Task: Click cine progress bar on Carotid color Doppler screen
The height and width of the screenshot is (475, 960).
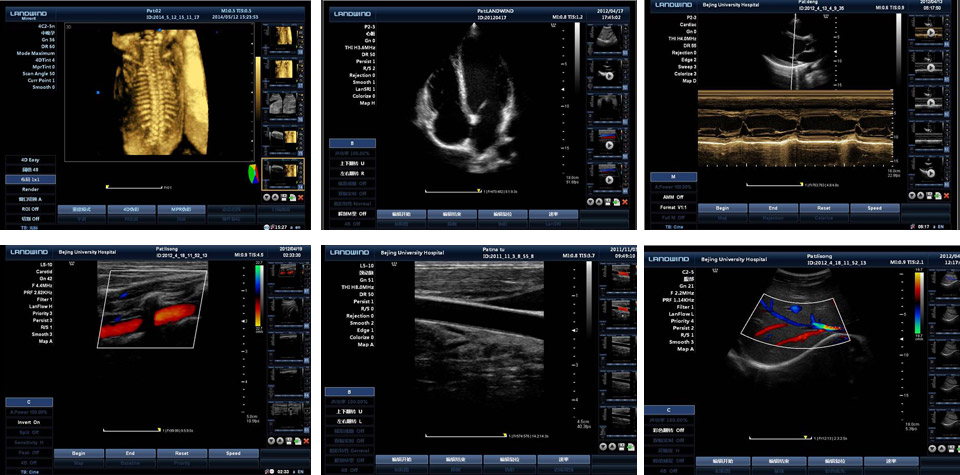Action: (132, 430)
